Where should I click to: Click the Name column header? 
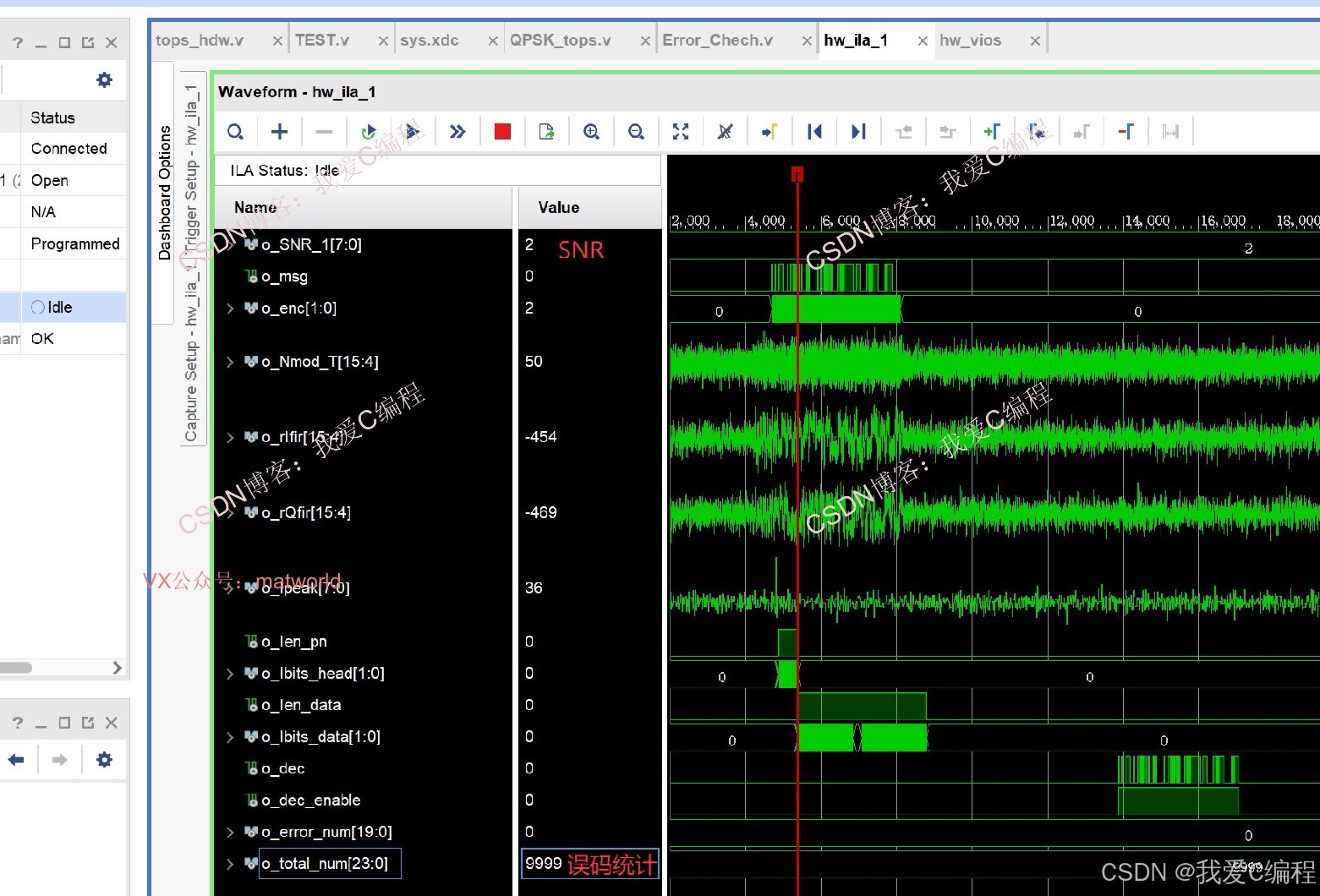point(364,208)
